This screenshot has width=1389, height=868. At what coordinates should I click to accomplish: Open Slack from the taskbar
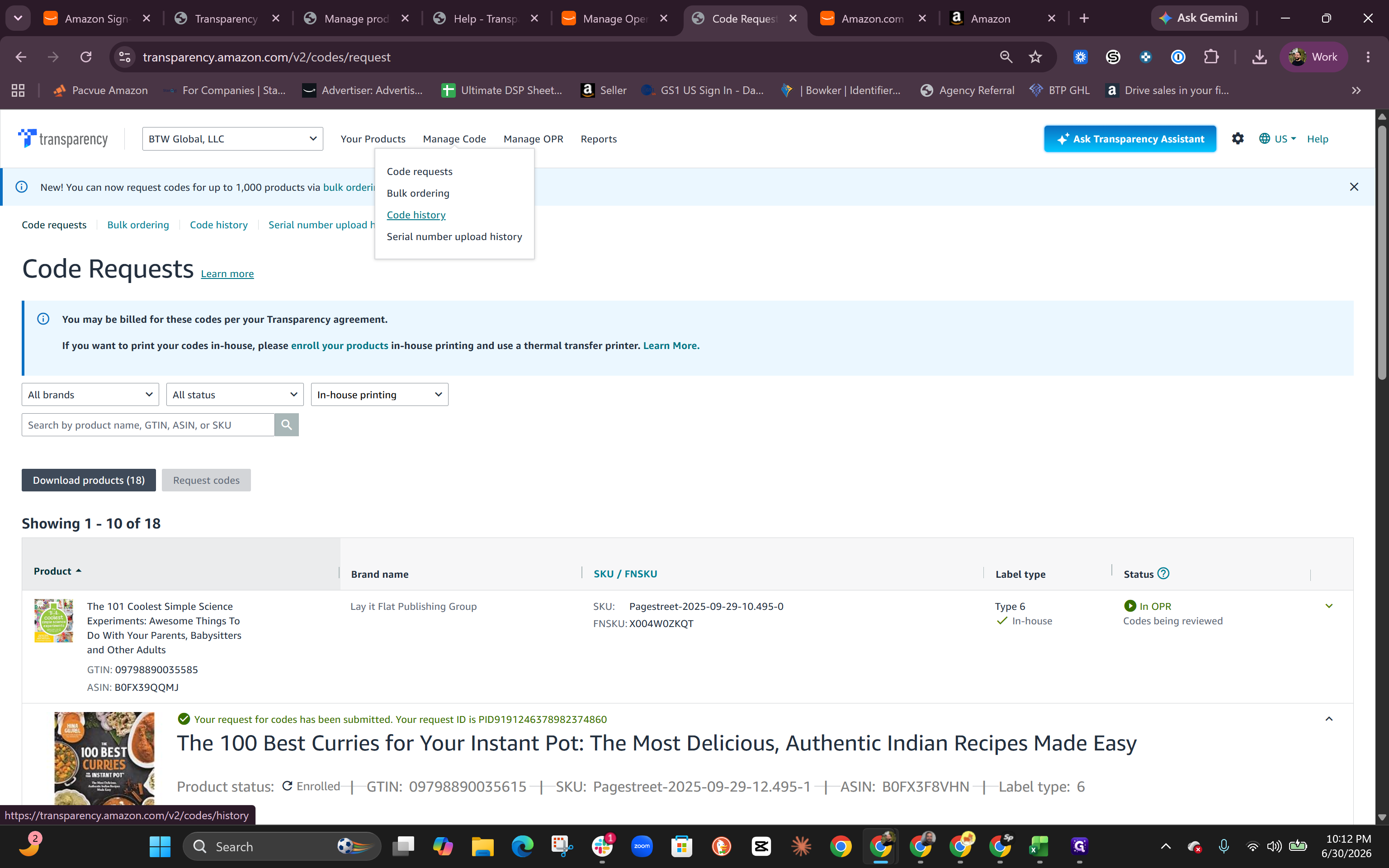pyautogui.click(x=602, y=846)
